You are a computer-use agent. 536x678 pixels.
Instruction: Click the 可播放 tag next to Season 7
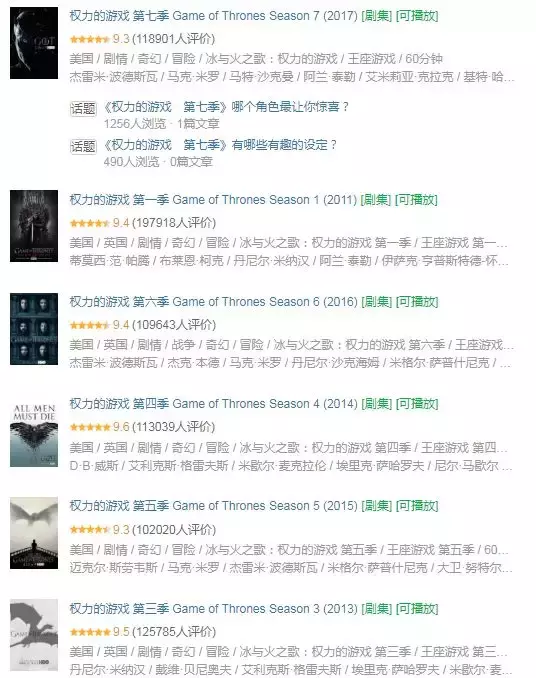click(x=417, y=16)
